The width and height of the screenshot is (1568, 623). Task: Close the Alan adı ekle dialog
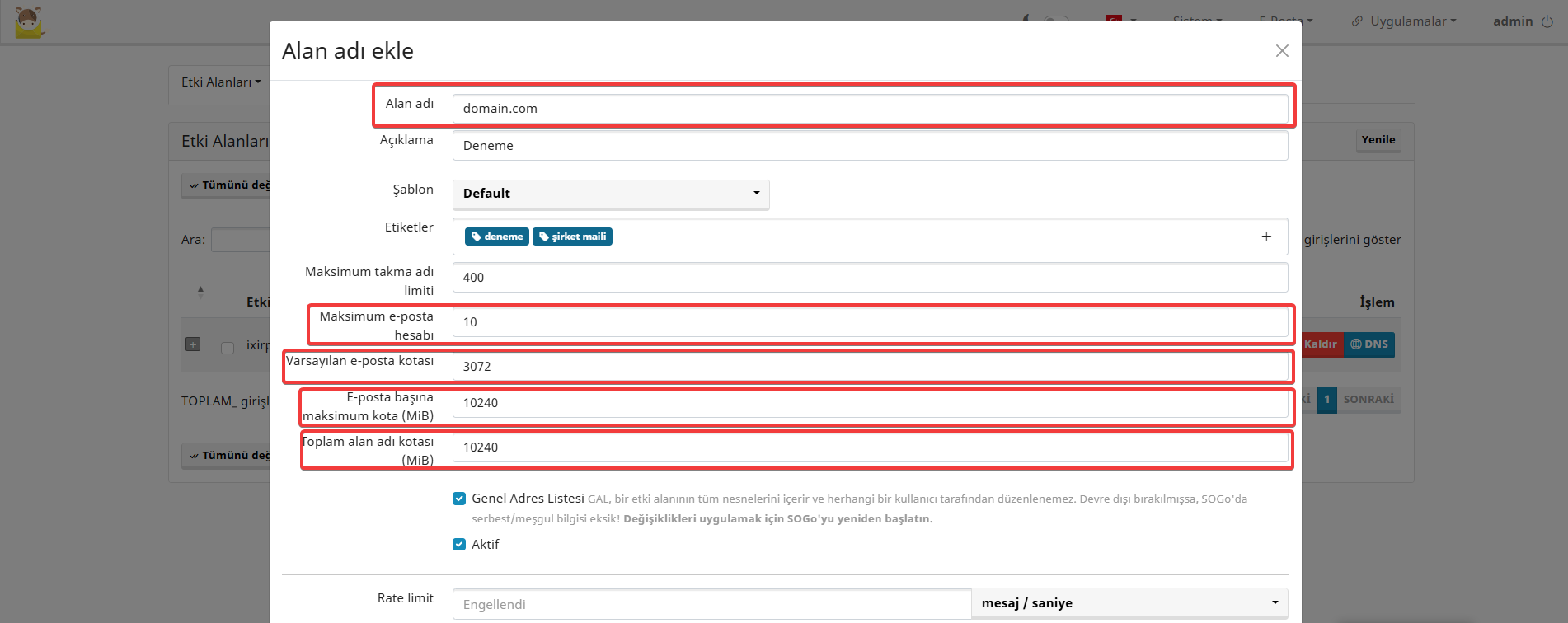(x=1281, y=51)
